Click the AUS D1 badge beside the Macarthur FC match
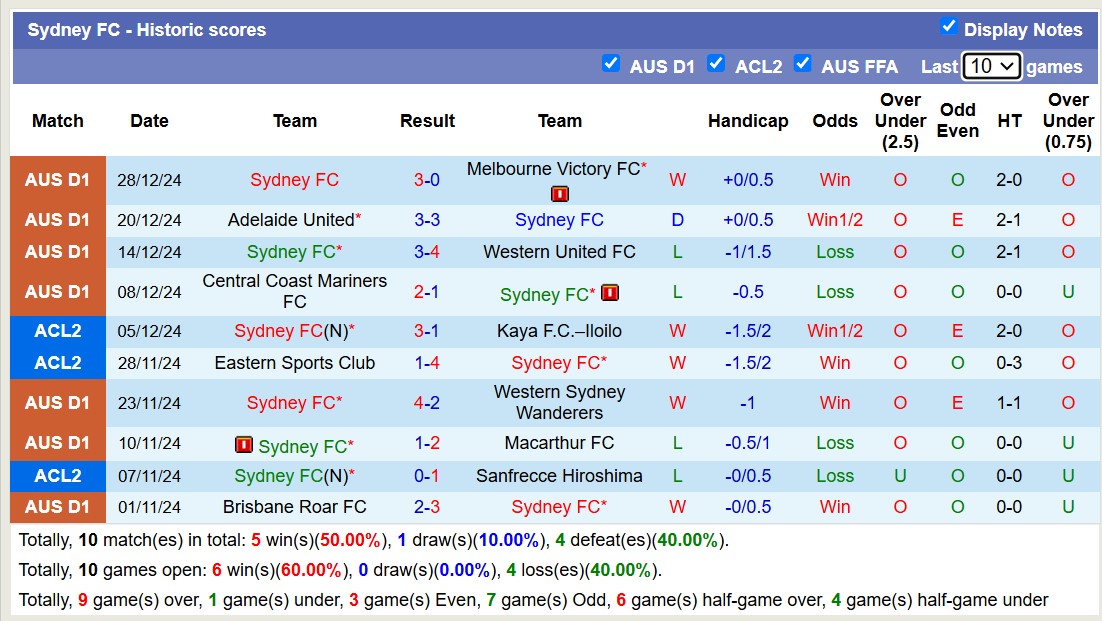Image resolution: width=1102 pixels, height=621 pixels. click(x=57, y=443)
